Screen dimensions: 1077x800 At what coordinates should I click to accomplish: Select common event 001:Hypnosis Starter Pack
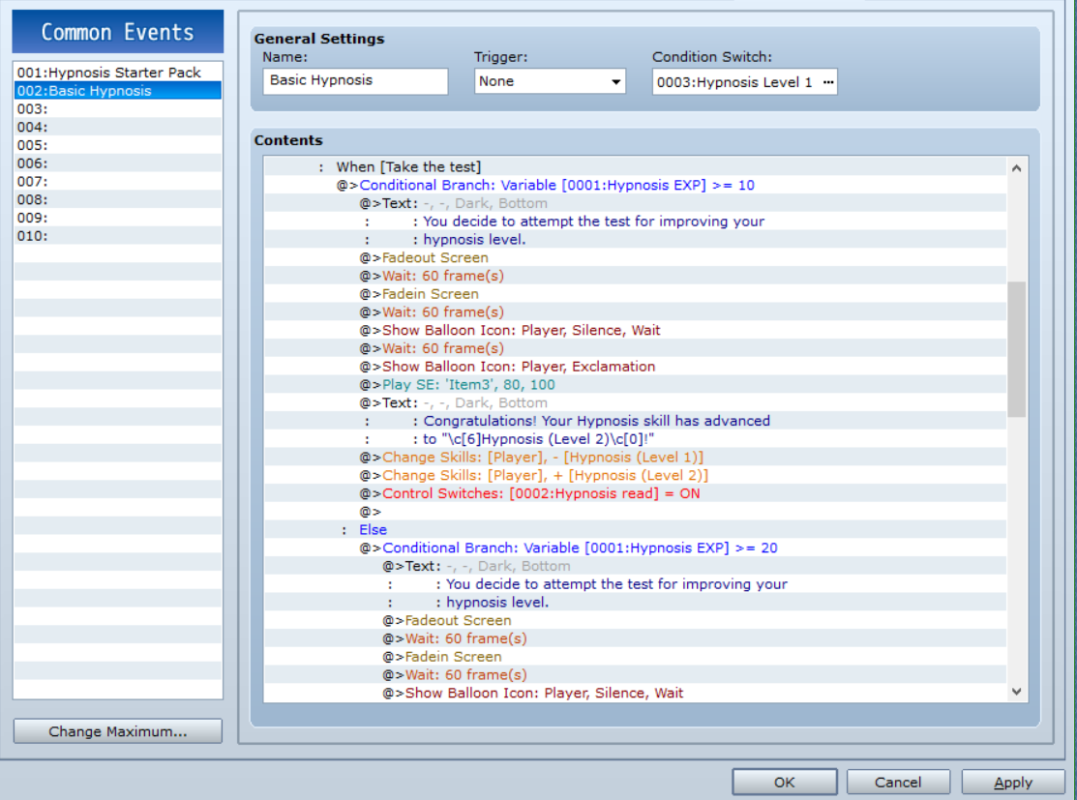(118, 72)
